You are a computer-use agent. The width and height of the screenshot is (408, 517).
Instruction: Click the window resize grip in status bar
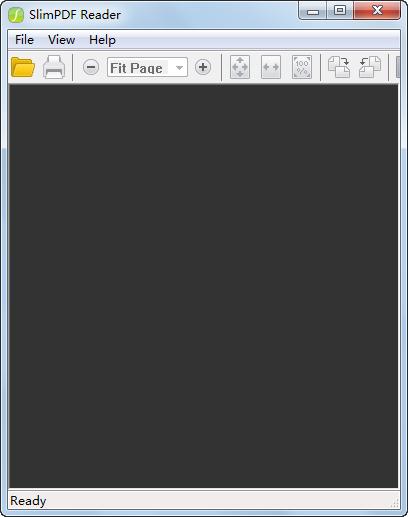click(395, 503)
